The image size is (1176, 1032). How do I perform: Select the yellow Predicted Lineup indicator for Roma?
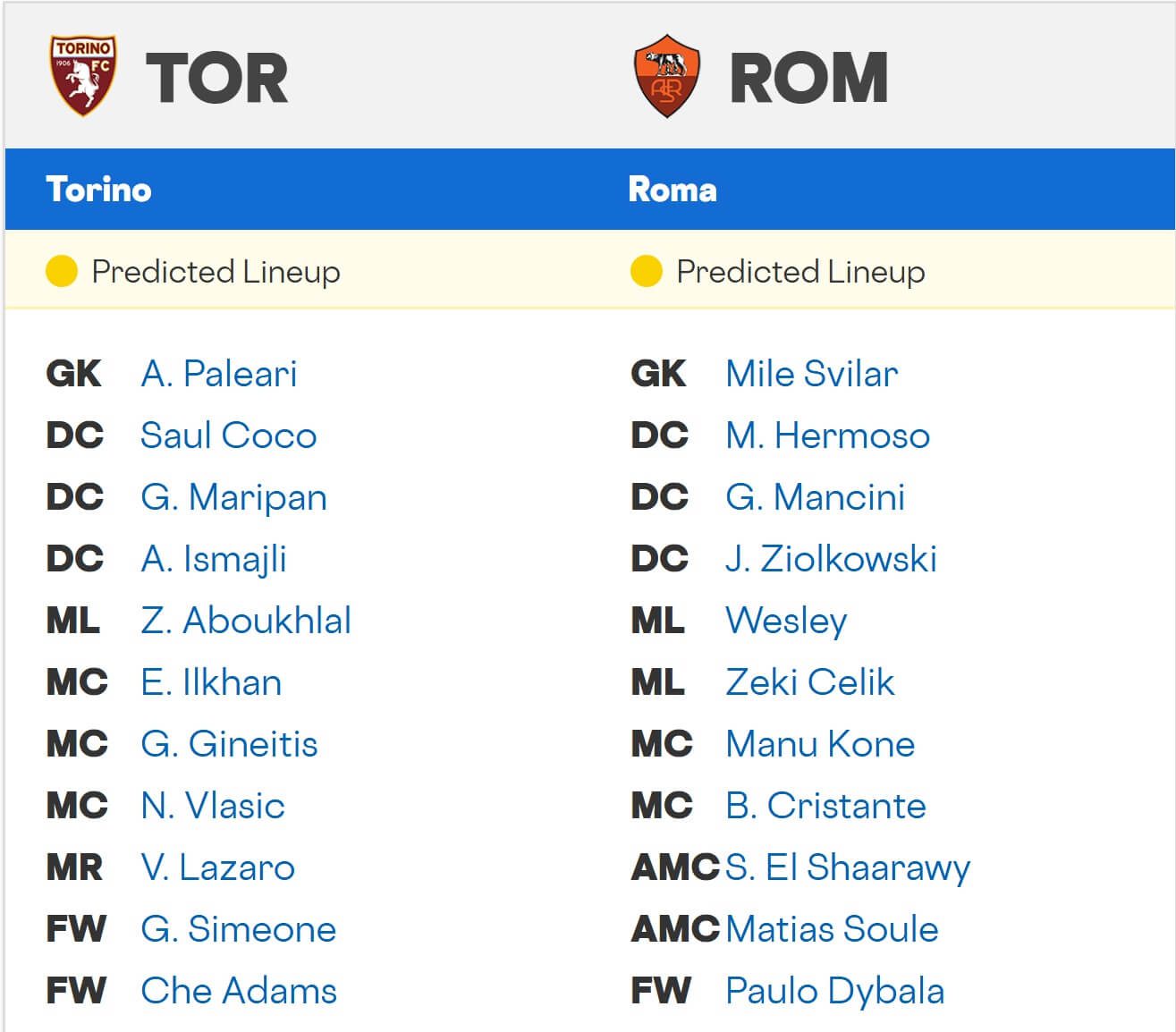(646, 272)
